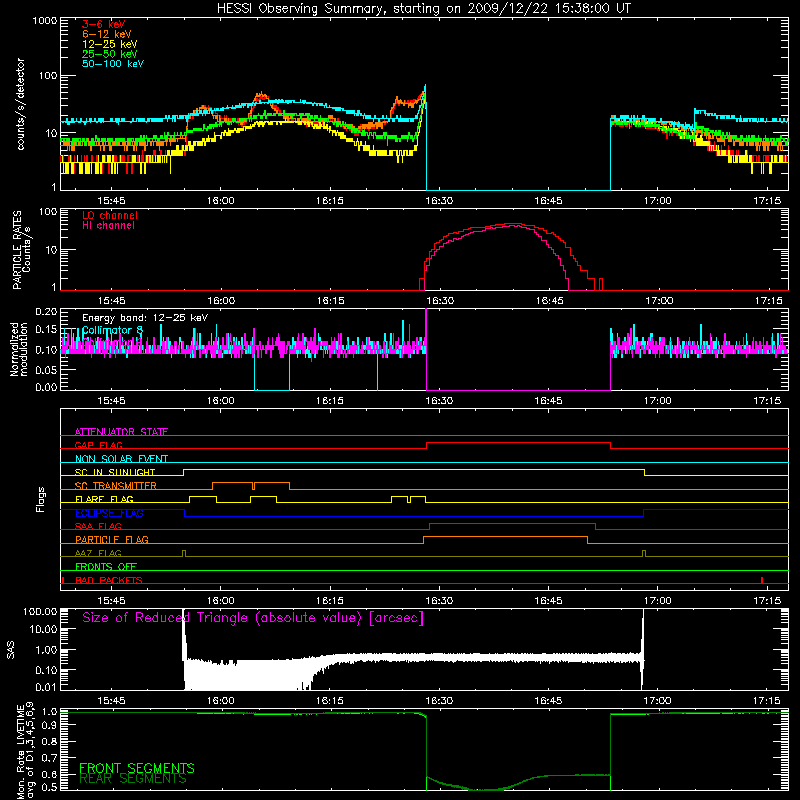Screen dimensions: 800x800
Task: Select the green 25-50 keV legend label
Action: (x=109, y=54)
